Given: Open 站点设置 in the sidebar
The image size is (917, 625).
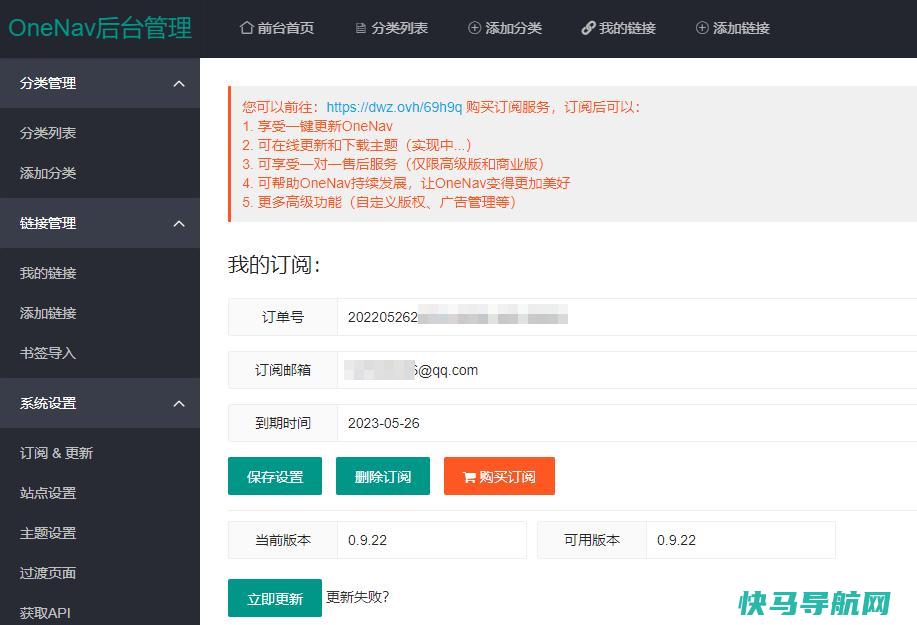Looking at the screenshot, I should (x=48, y=493).
